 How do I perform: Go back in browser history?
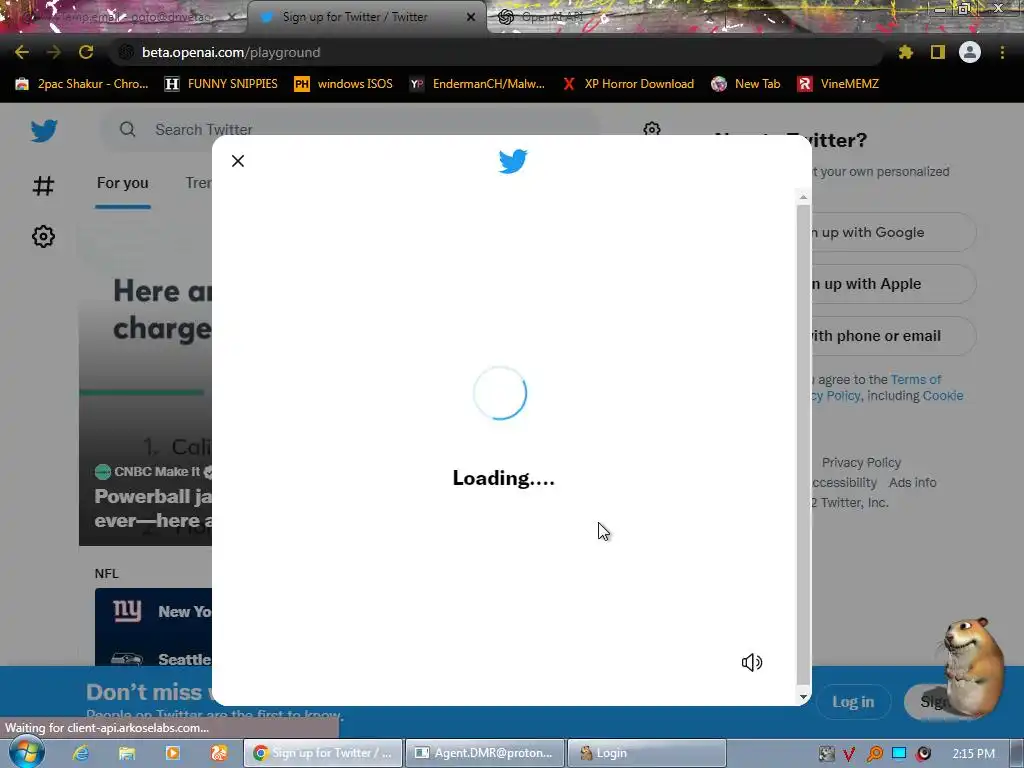(x=22, y=52)
